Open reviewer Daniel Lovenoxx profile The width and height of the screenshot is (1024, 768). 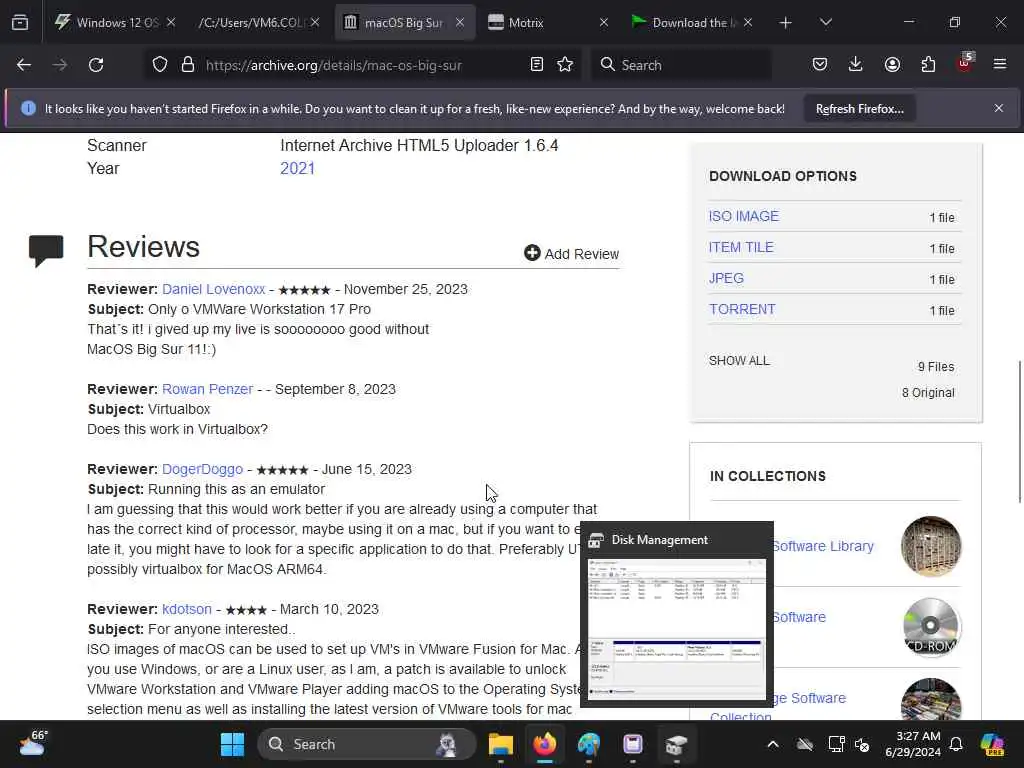coord(214,289)
